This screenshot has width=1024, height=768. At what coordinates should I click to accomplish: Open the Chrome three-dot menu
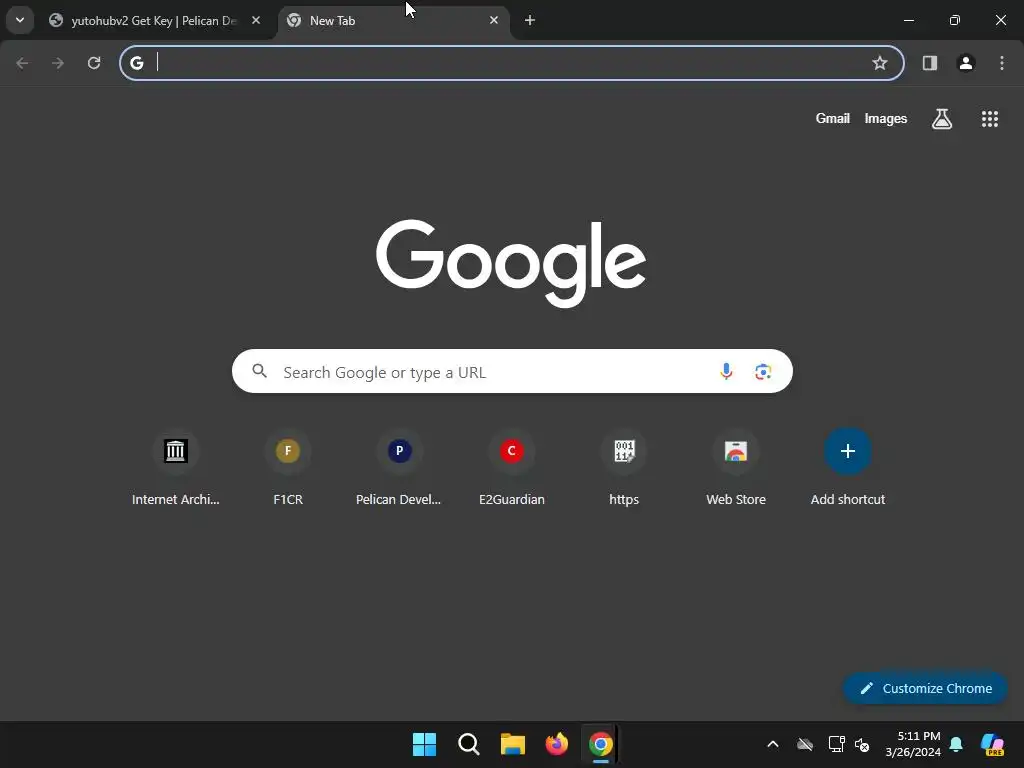tap(1002, 63)
